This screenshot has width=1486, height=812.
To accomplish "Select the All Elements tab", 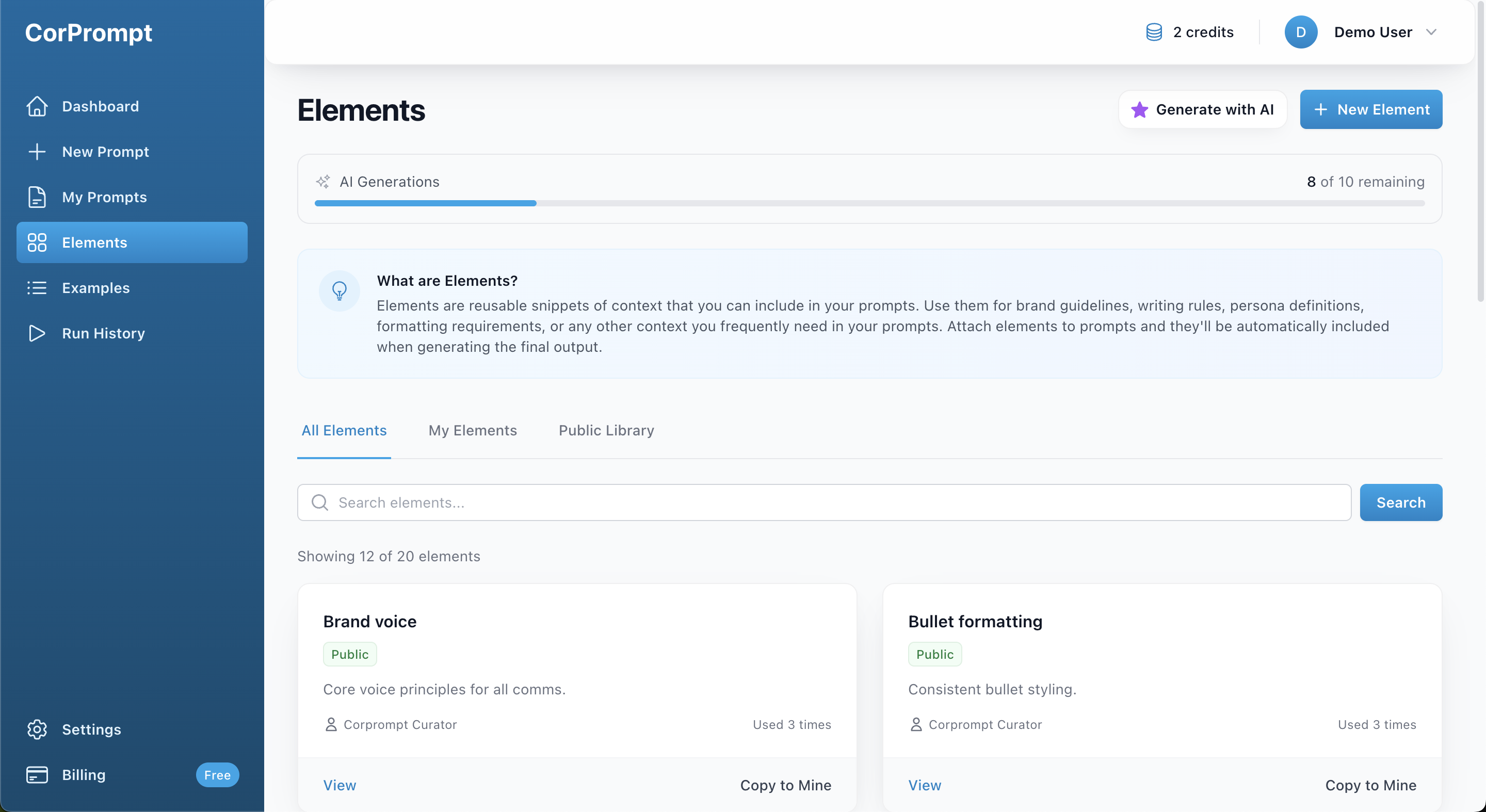I will click(x=344, y=430).
